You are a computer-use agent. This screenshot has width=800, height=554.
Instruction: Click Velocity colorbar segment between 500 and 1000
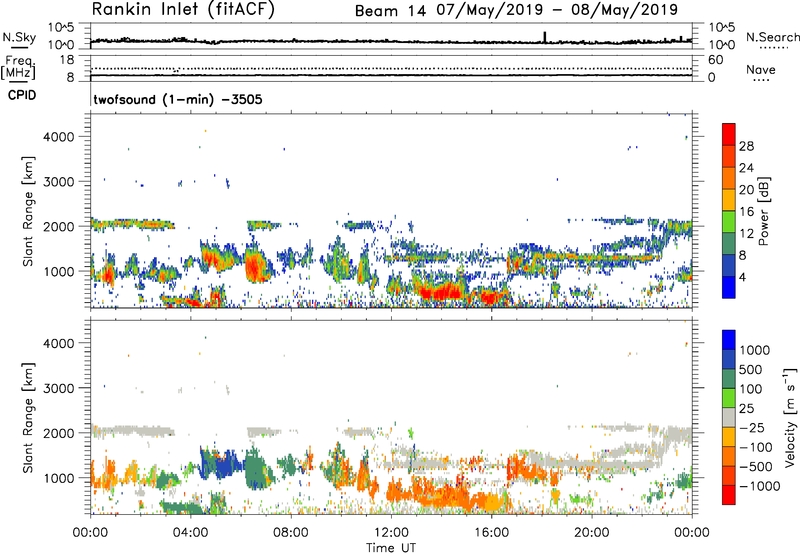tap(729, 359)
